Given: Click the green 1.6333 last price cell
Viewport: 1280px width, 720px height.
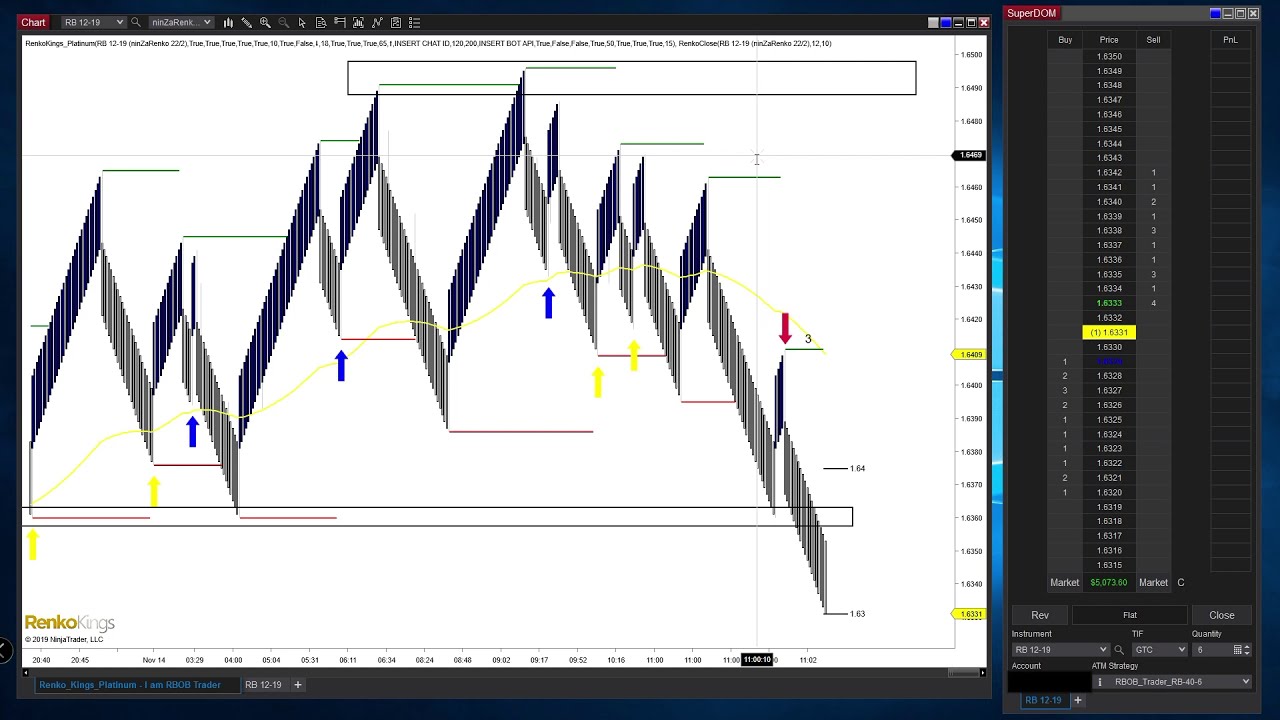Looking at the screenshot, I should [1109, 303].
